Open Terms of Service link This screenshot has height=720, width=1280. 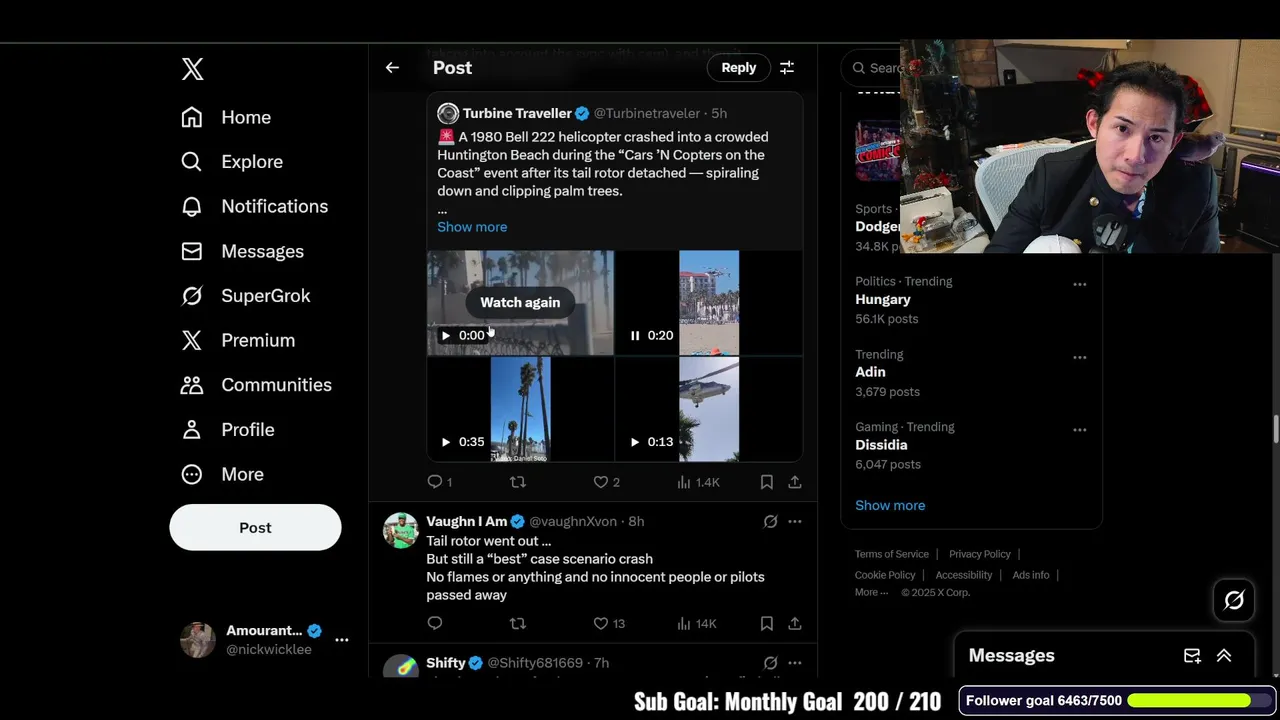892,554
